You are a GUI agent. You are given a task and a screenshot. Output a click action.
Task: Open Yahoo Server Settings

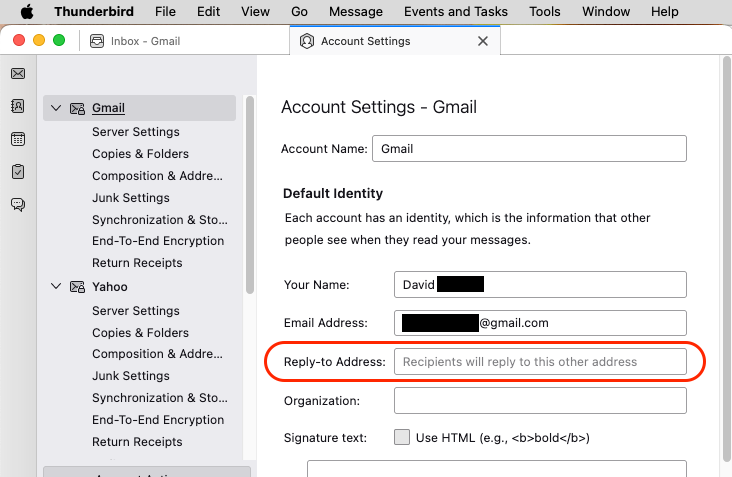point(136,311)
